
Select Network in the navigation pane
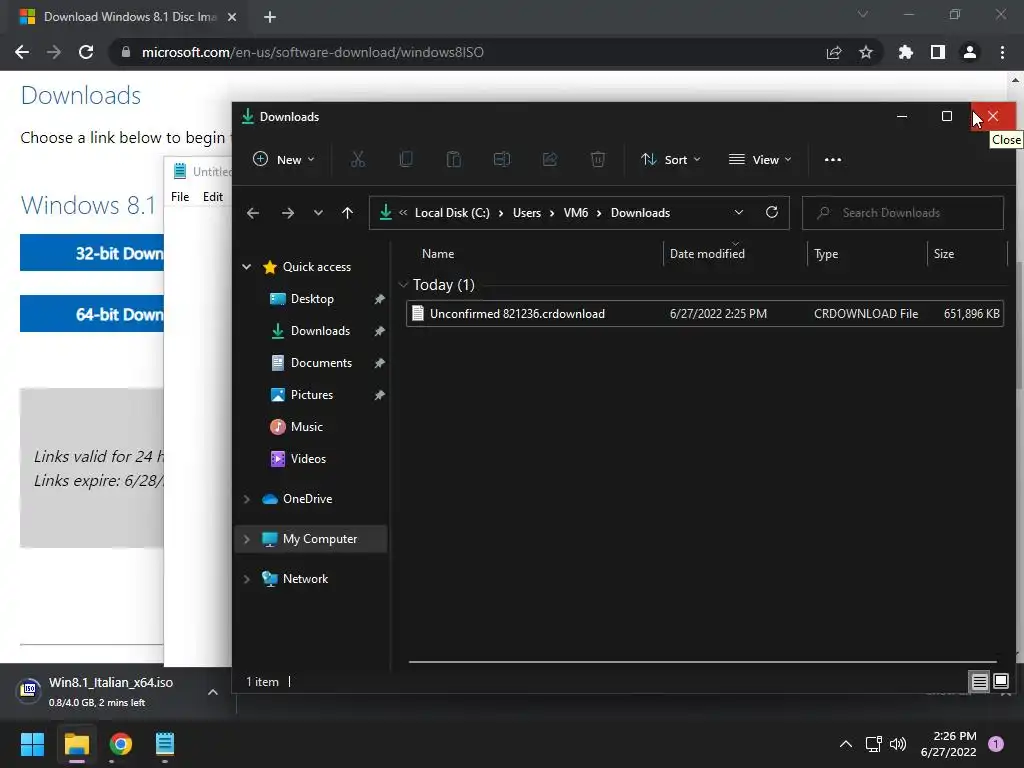(305, 579)
